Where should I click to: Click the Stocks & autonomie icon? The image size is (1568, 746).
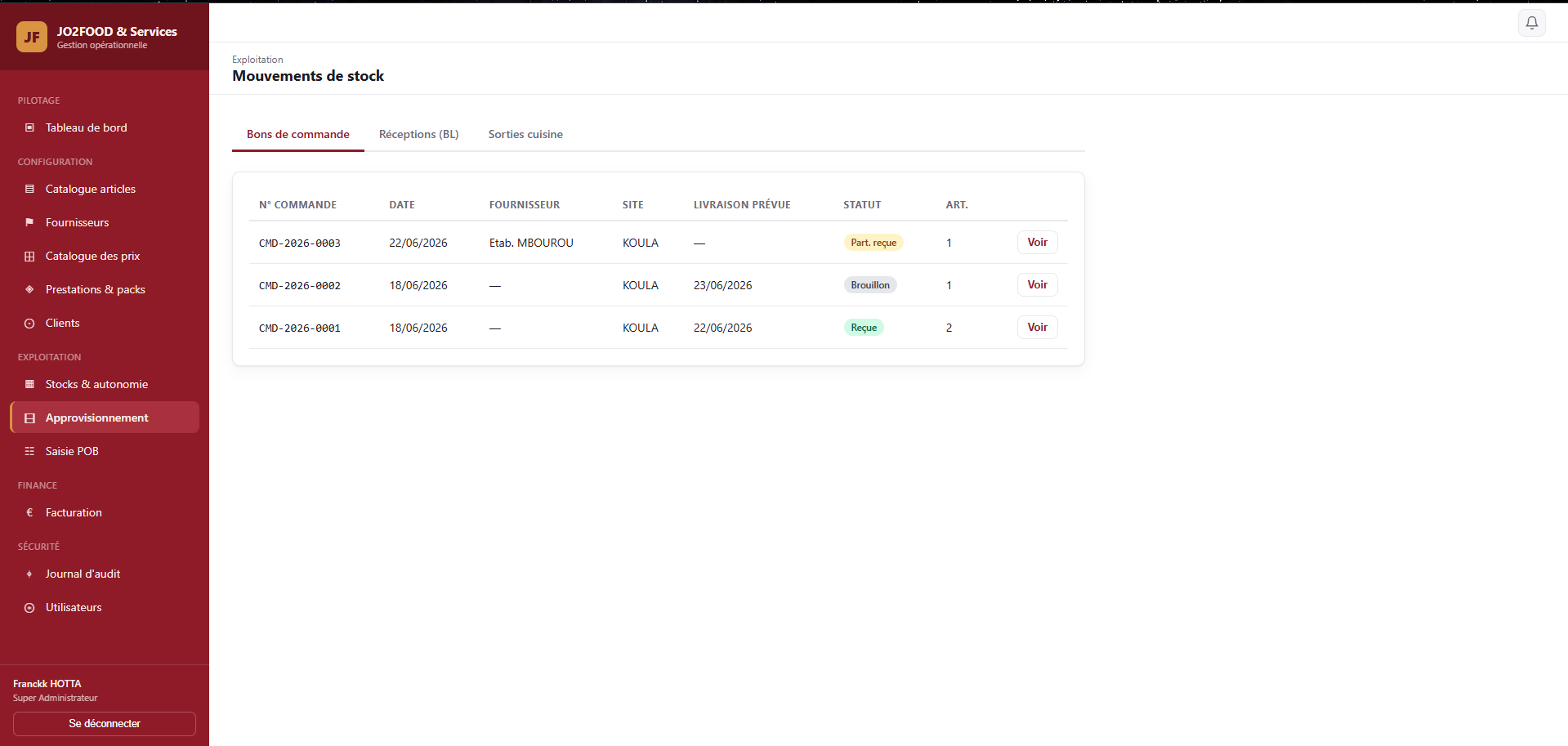pos(29,384)
